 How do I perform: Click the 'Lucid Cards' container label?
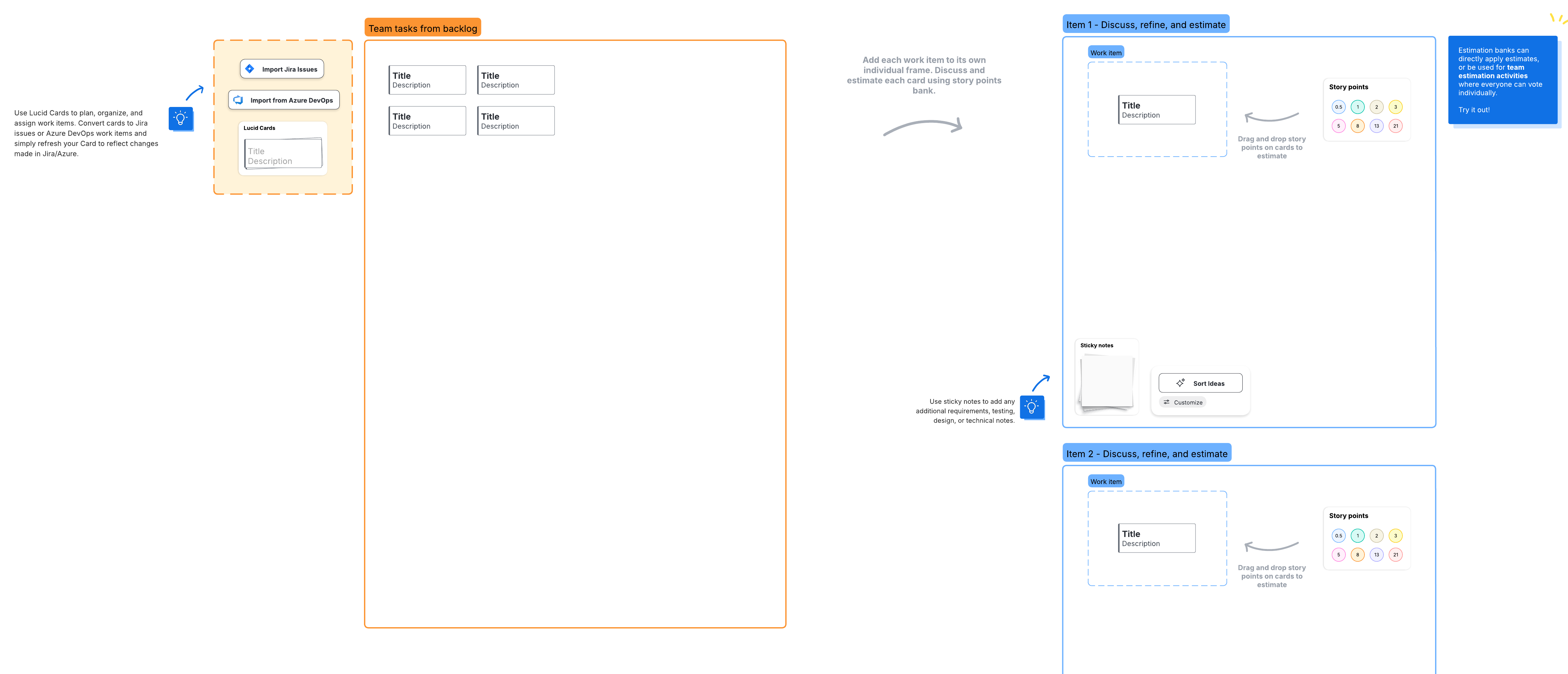259,128
